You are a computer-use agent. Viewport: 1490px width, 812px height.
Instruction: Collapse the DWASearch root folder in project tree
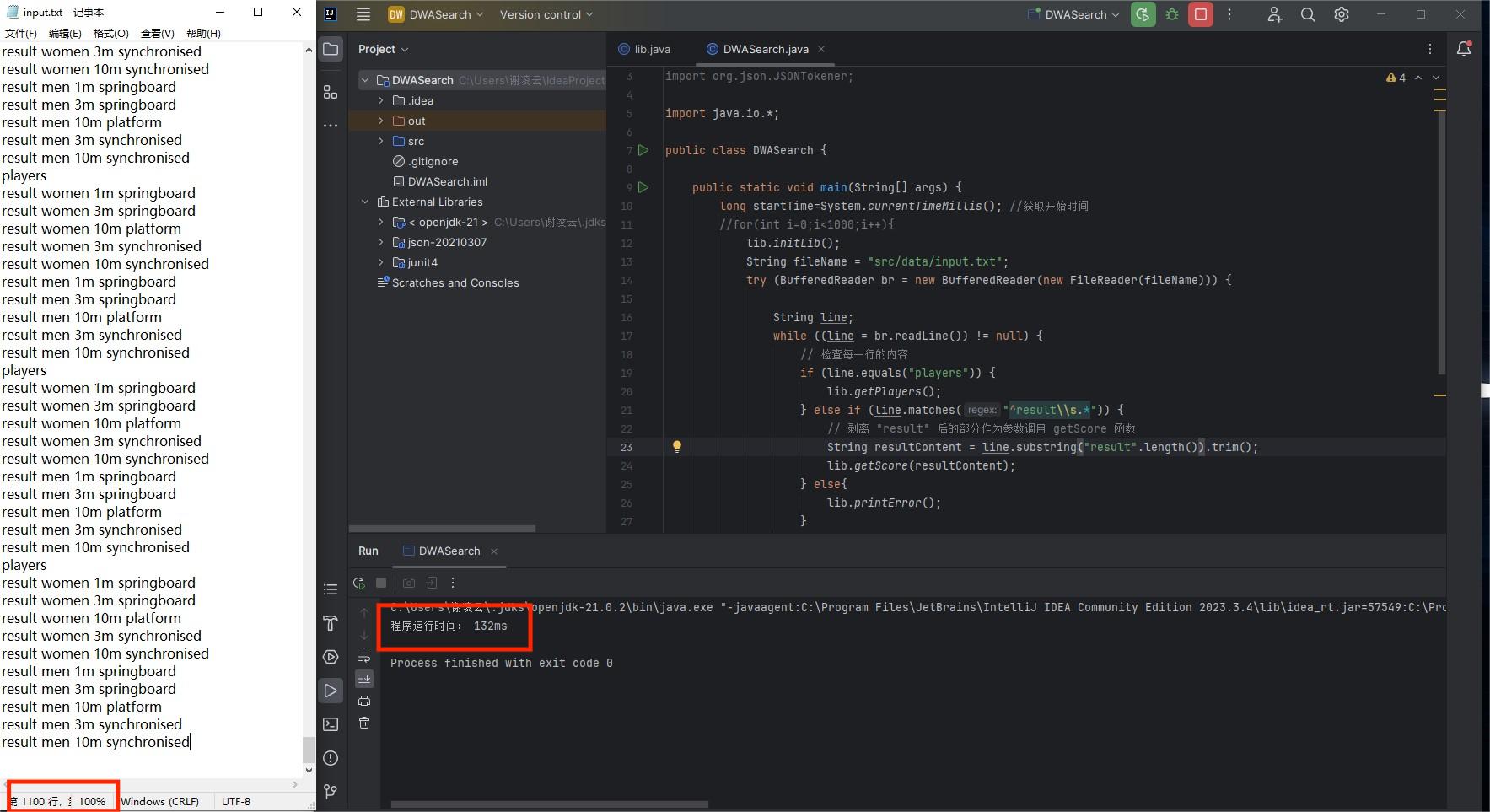(x=365, y=80)
